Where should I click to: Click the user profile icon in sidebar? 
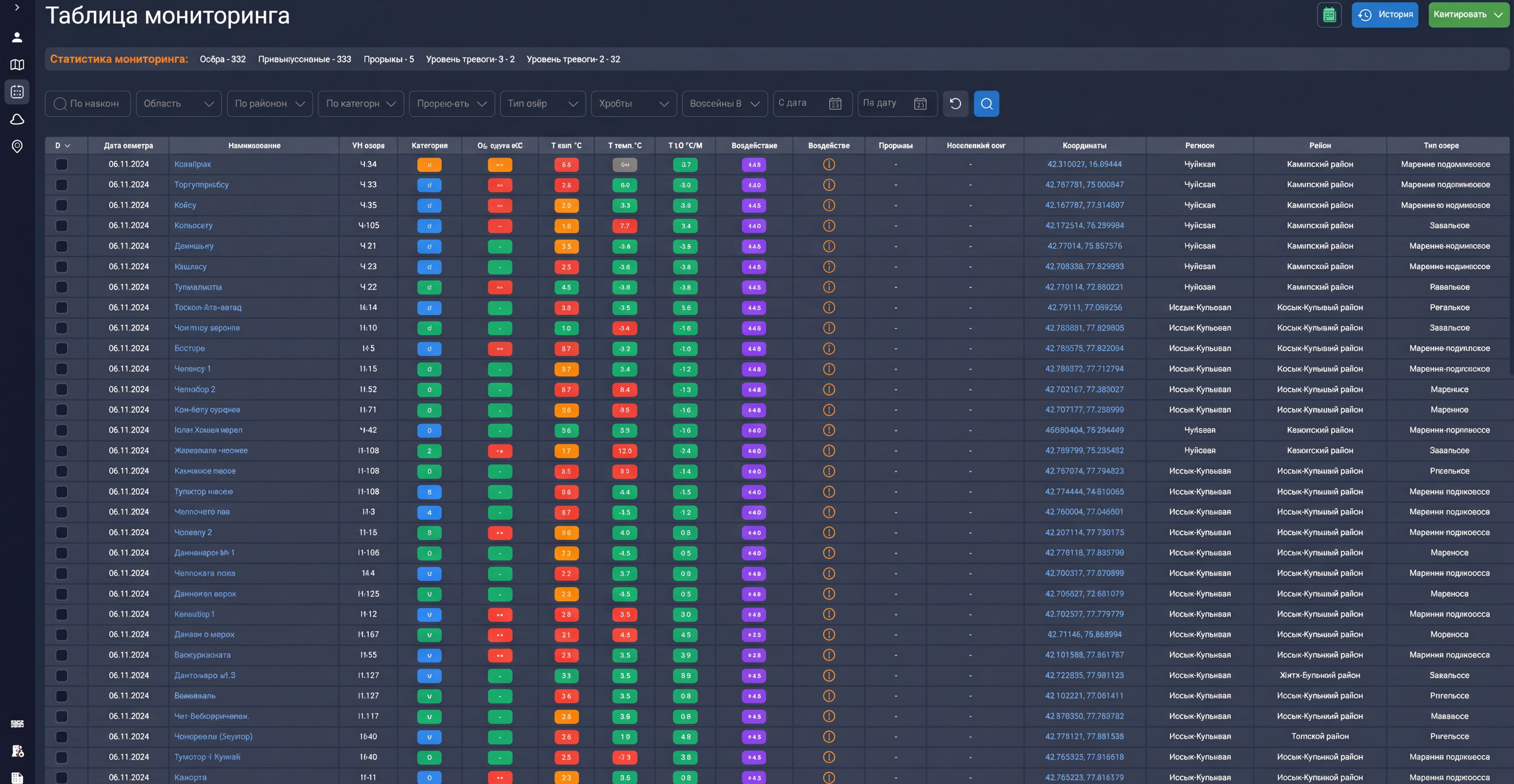[x=17, y=38]
